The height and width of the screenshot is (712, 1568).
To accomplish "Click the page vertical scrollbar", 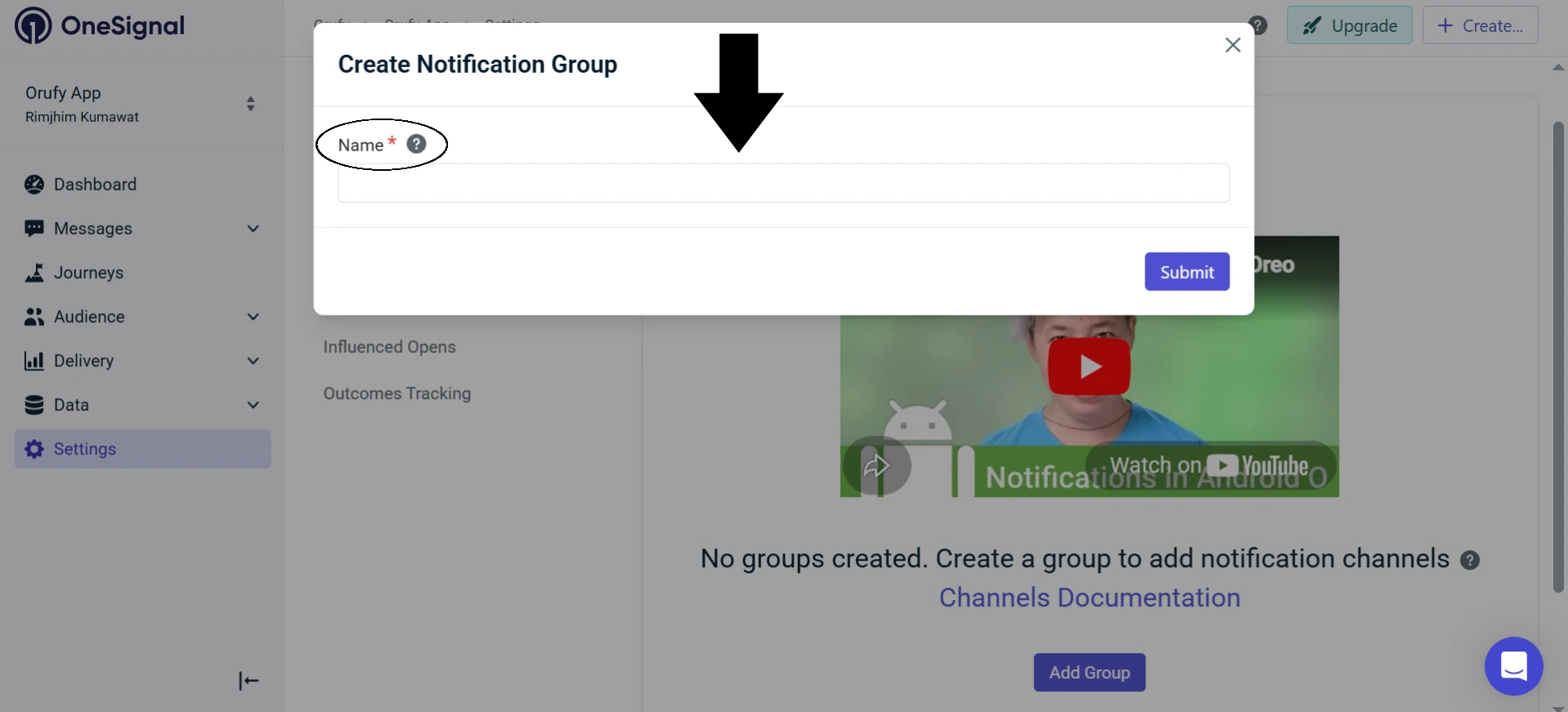I will [x=1558, y=357].
